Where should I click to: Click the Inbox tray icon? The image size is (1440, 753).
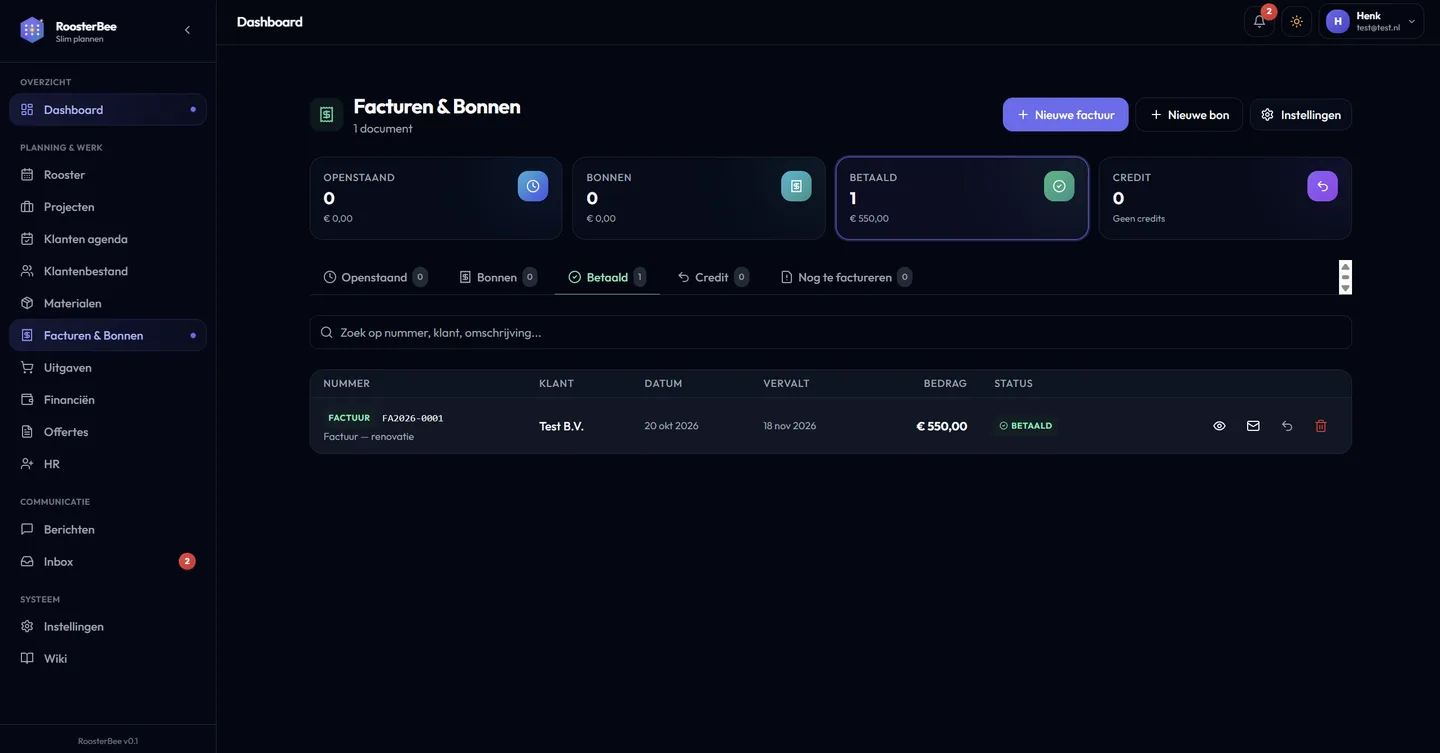point(27,562)
